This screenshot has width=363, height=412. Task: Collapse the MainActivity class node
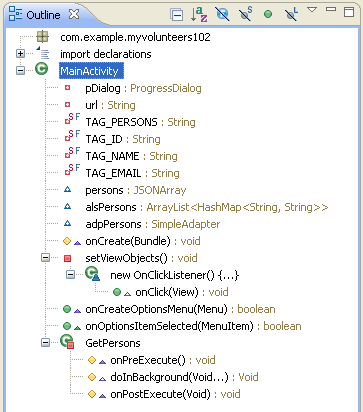21,70
